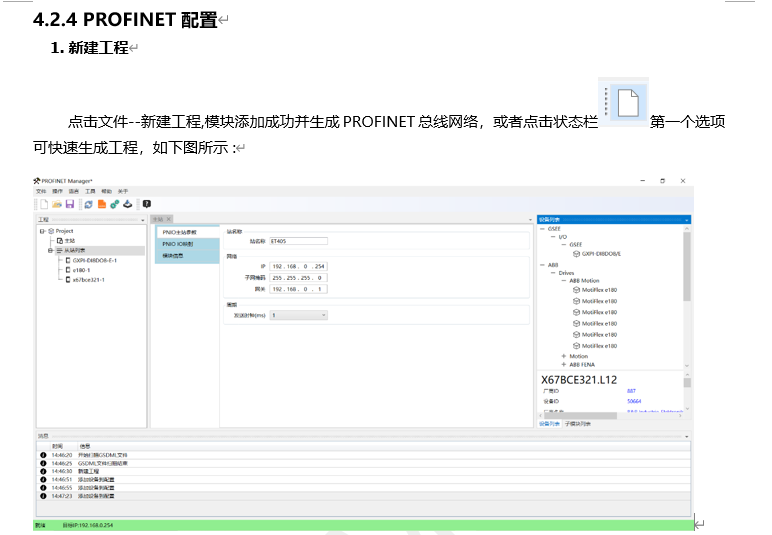Click the purple Save toolbar icon
772x535 pixels.
coord(70,204)
